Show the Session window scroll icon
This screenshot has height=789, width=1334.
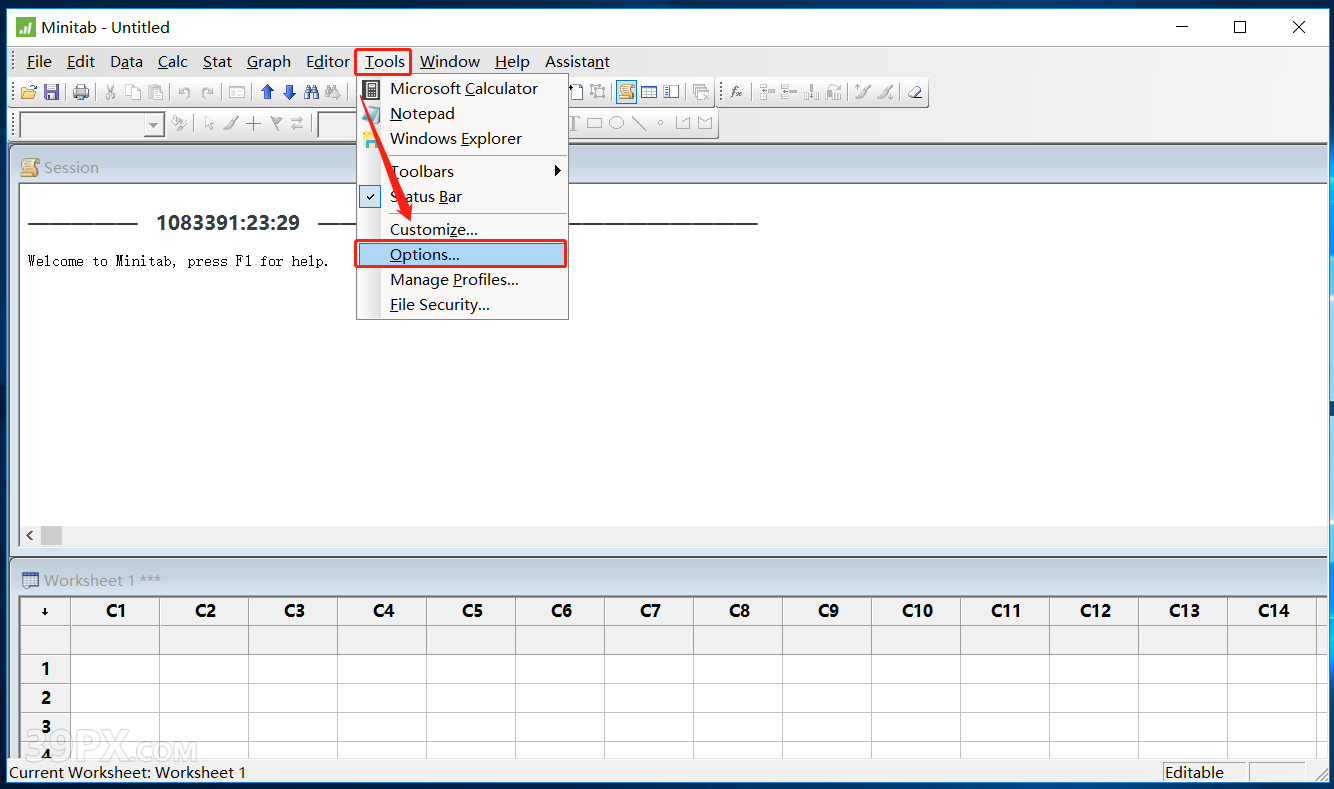click(x=626, y=92)
